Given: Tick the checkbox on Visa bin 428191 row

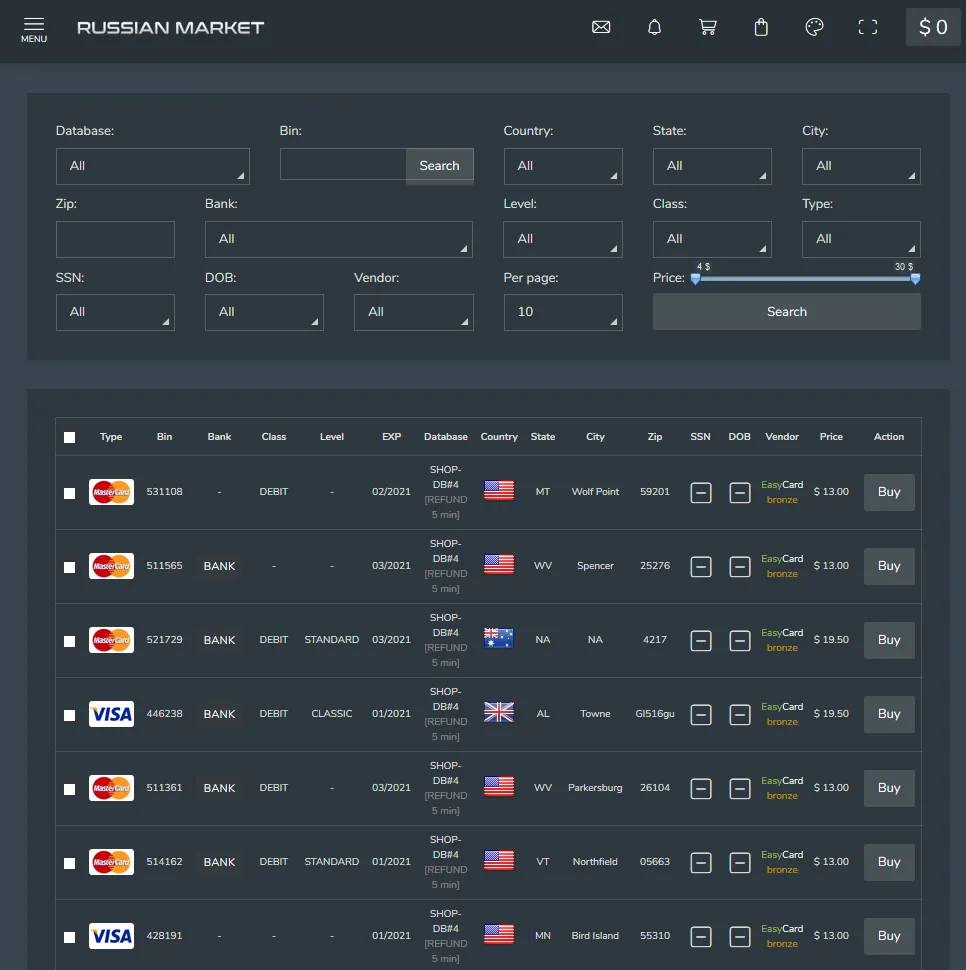Looking at the screenshot, I should [69, 936].
